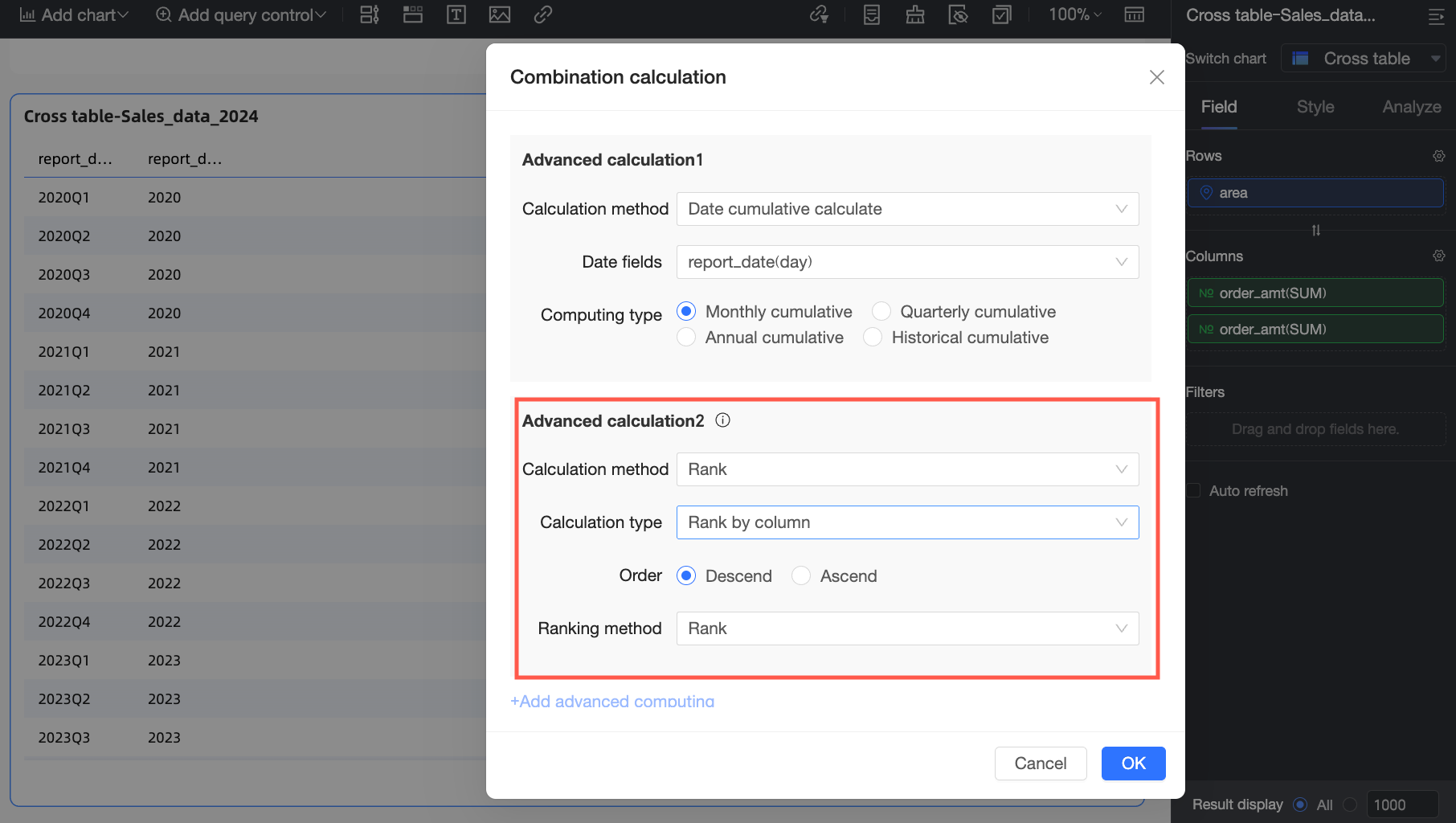Collapse the right config panel via top-right icon
This screenshot has height=823, width=1456.
coord(1437,16)
